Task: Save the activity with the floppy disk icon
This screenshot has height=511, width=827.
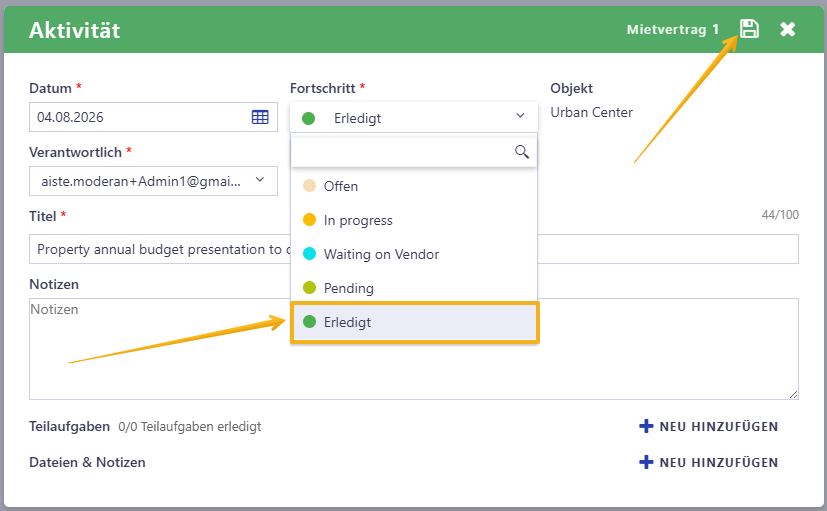Action: 749,28
